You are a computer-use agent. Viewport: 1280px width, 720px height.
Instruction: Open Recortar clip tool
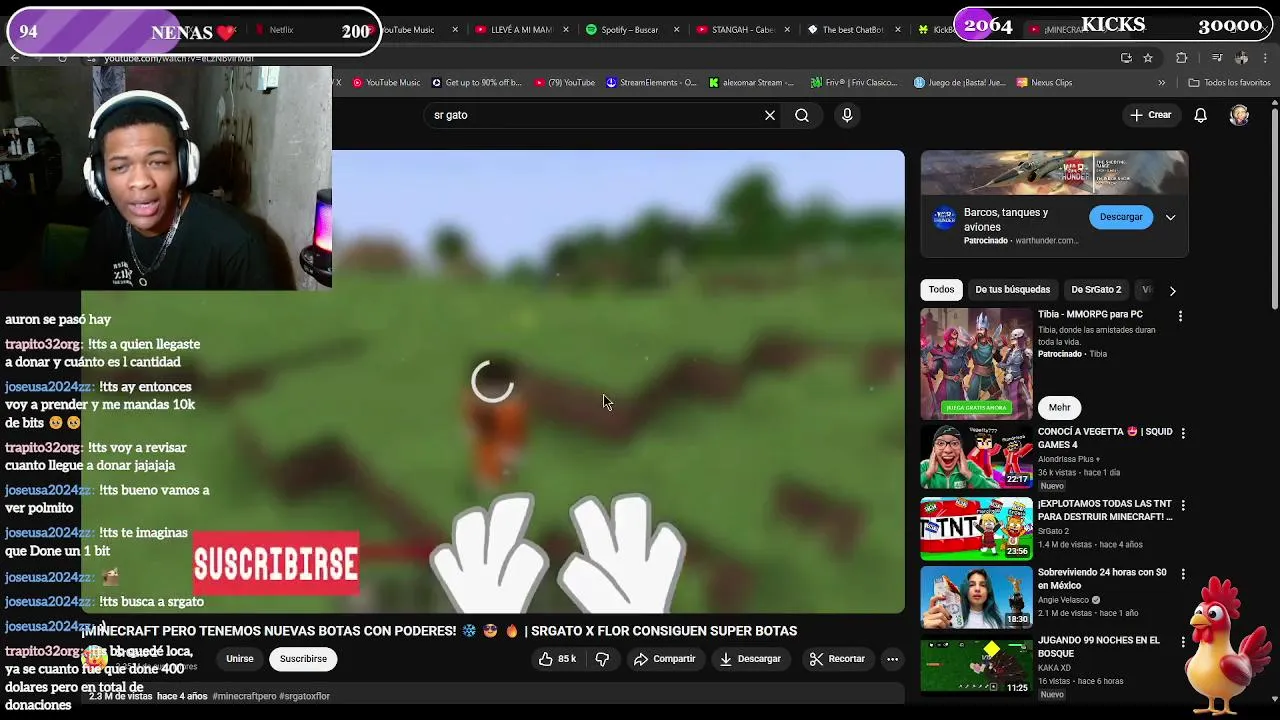(x=837, y=659)
